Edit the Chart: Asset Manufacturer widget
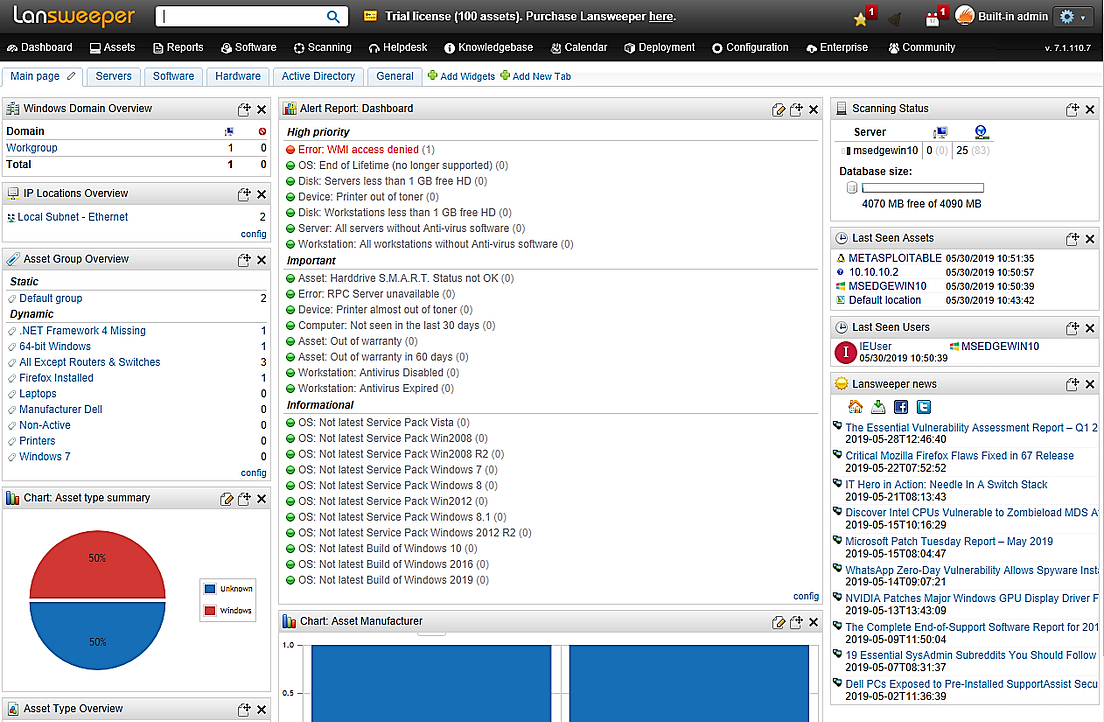The width and height of the screenshot is (1104, 722). (778, 622)
